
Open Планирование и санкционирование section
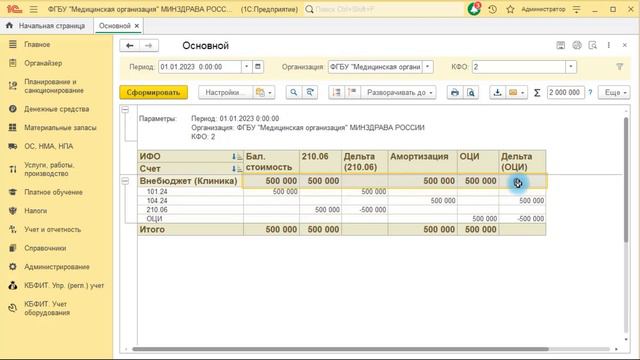(54, 86)
